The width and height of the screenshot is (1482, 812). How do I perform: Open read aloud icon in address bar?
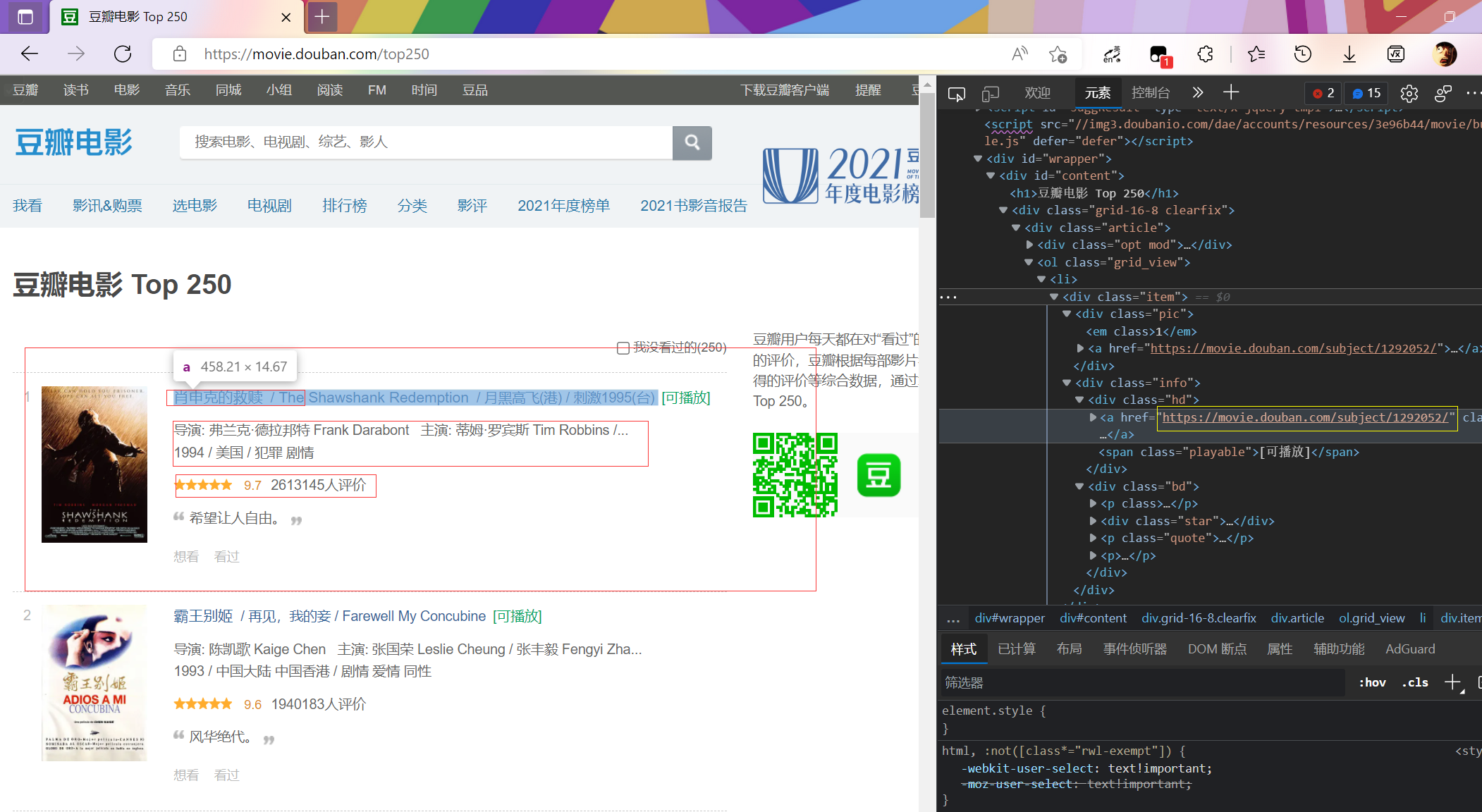coord(1019,54)
